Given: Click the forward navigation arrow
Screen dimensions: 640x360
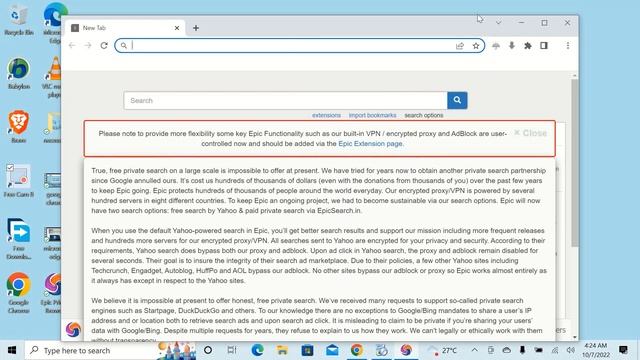Looking at the screenshot, I should click(x=88, y=45).
